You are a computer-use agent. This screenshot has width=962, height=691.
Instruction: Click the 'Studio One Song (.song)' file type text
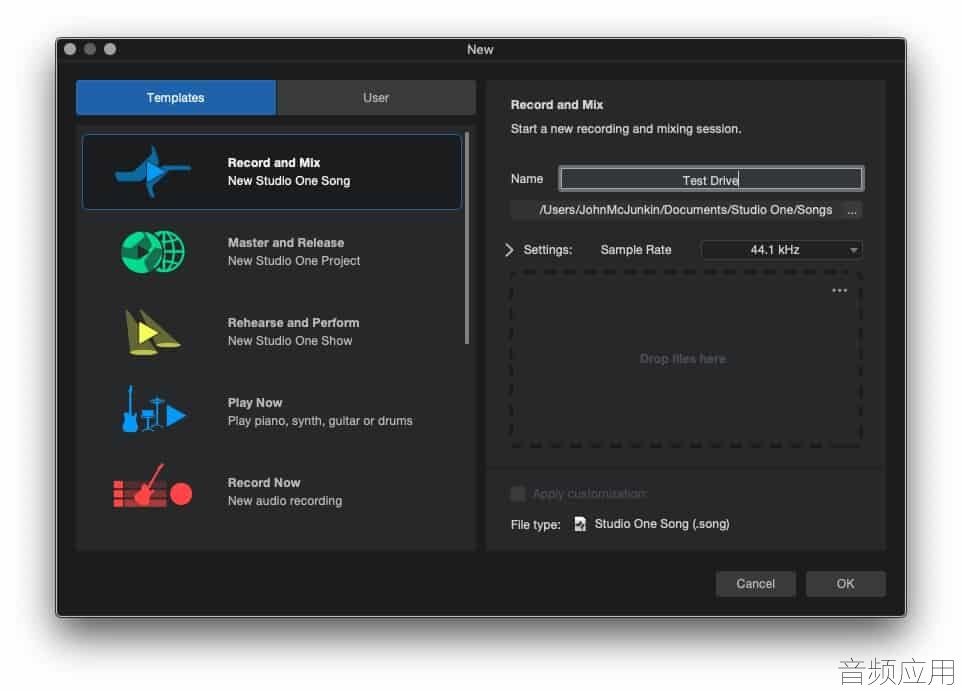pyautogui.click(x=662, y=524)
